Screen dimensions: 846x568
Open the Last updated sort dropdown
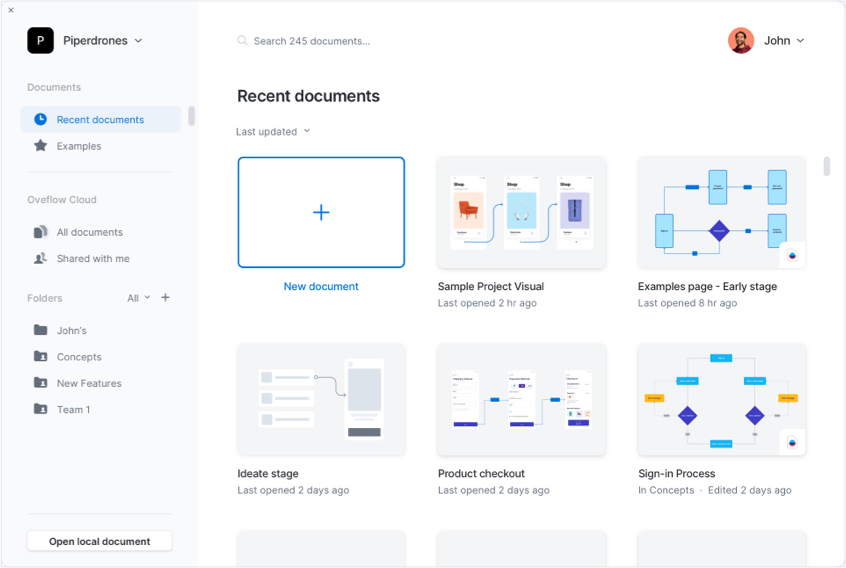273,131
